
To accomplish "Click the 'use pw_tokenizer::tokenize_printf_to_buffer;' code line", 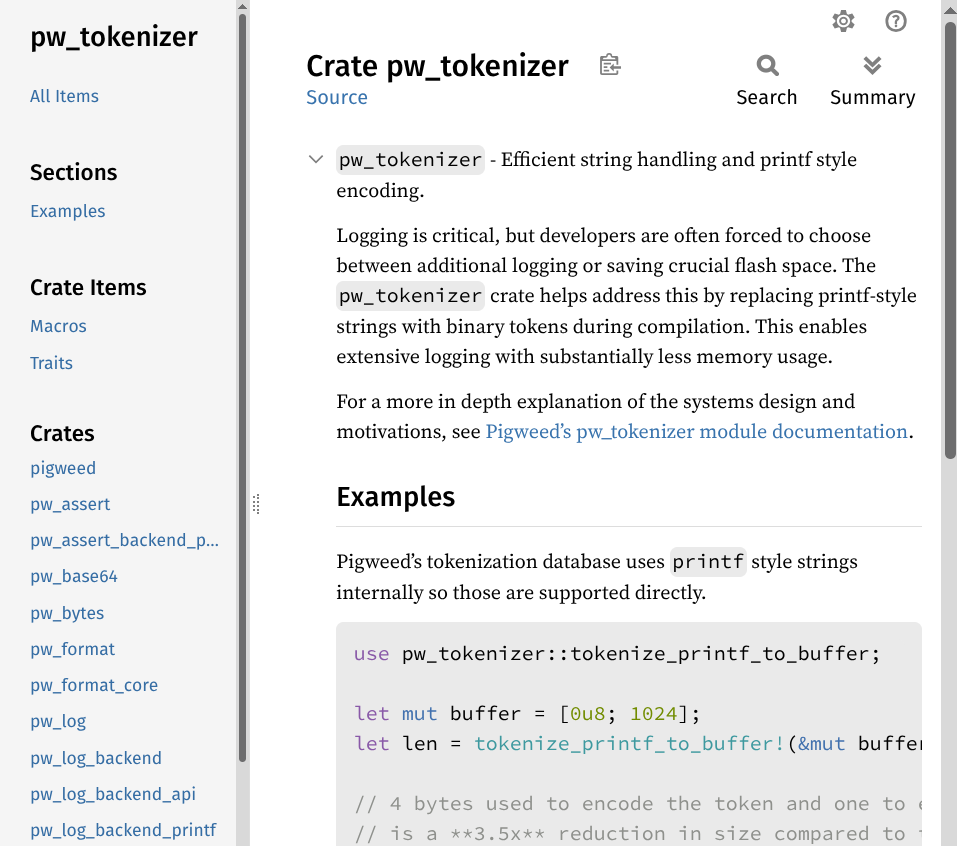I will (617, 654).
